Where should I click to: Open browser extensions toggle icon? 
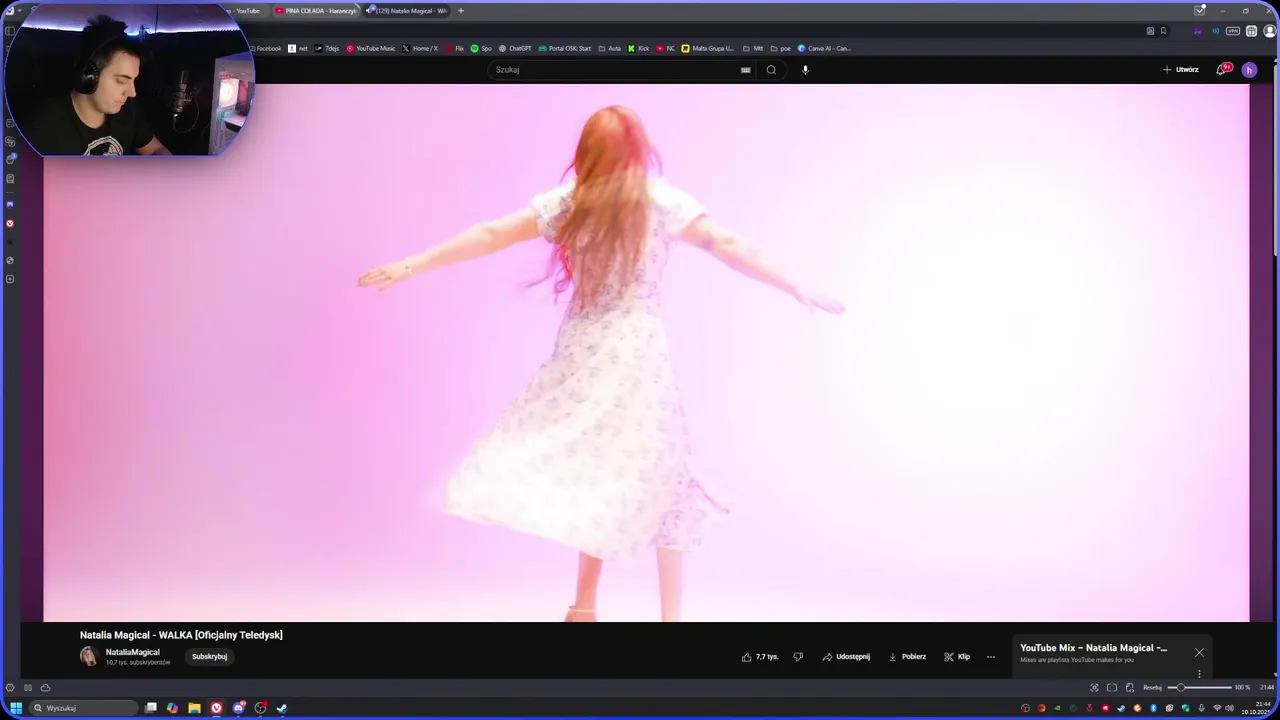(1251, 31)
